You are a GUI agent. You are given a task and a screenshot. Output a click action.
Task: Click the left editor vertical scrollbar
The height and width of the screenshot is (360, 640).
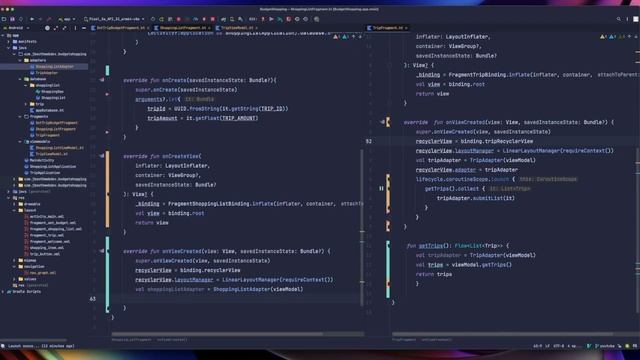click(x=362, y=229)
